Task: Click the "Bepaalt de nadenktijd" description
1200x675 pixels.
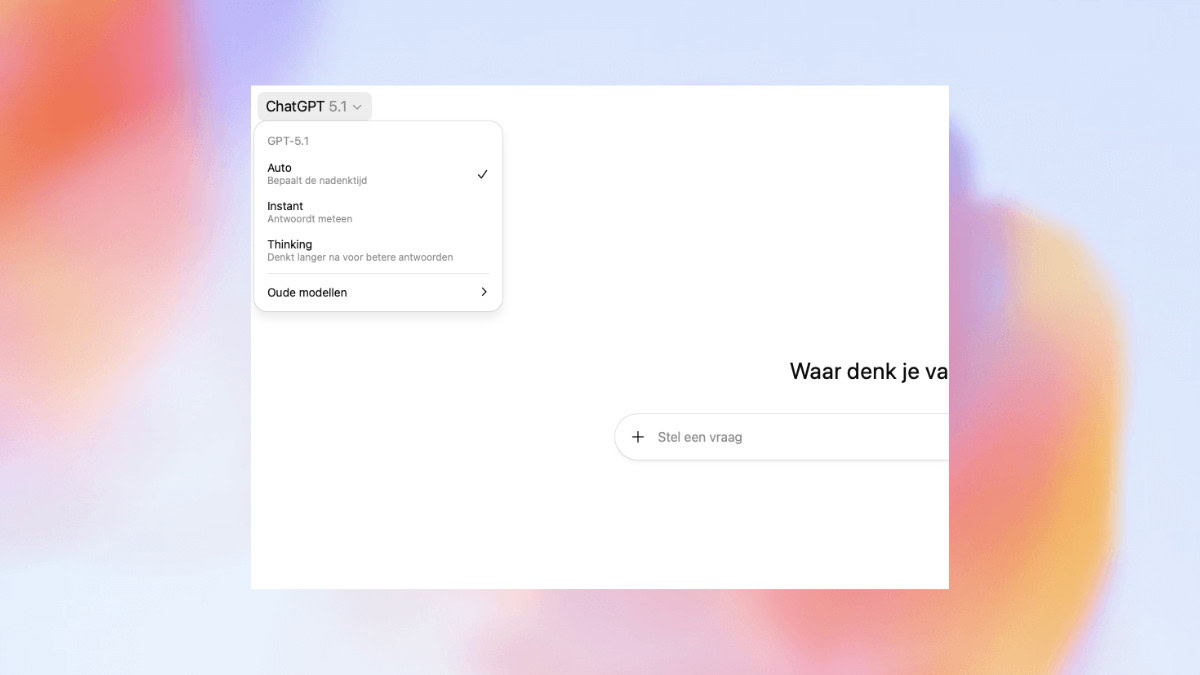Action: 317,181
